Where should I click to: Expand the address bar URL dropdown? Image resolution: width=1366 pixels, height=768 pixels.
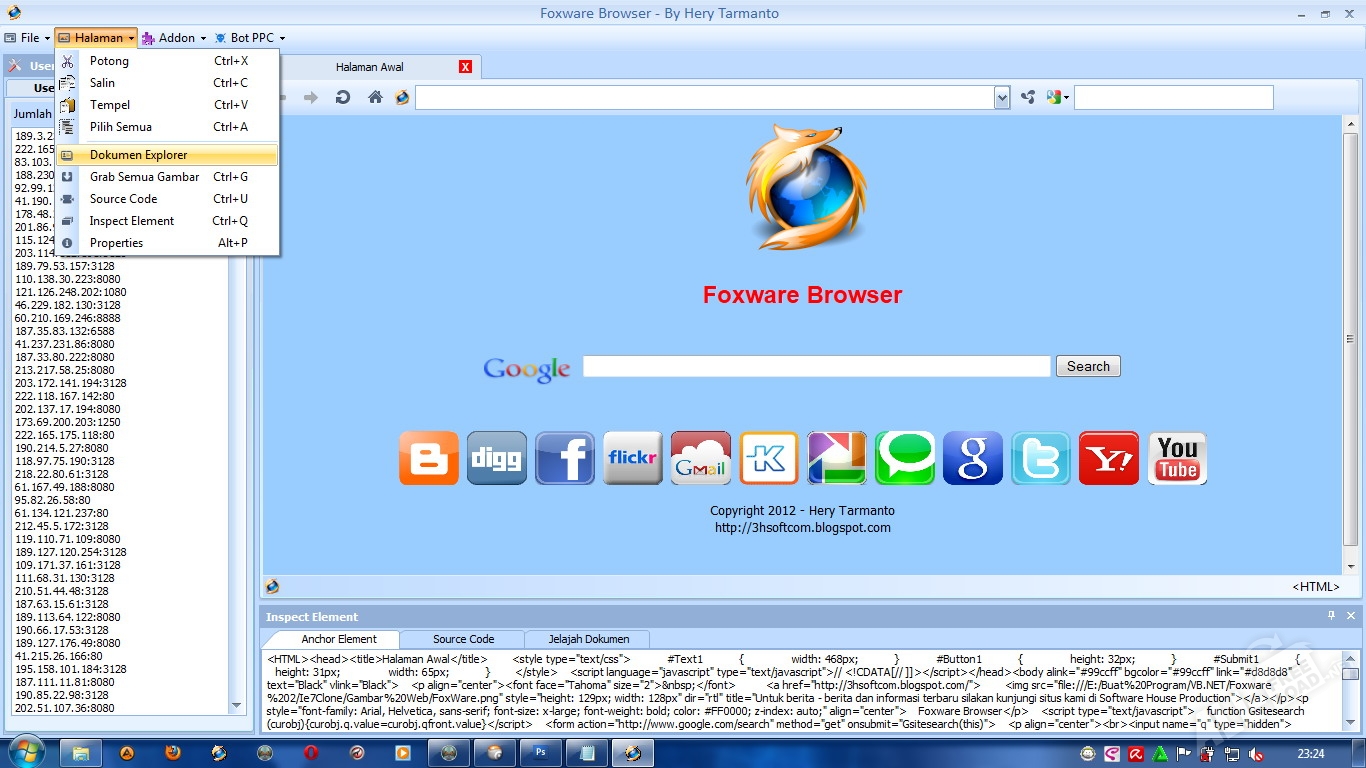(1002, 97)
